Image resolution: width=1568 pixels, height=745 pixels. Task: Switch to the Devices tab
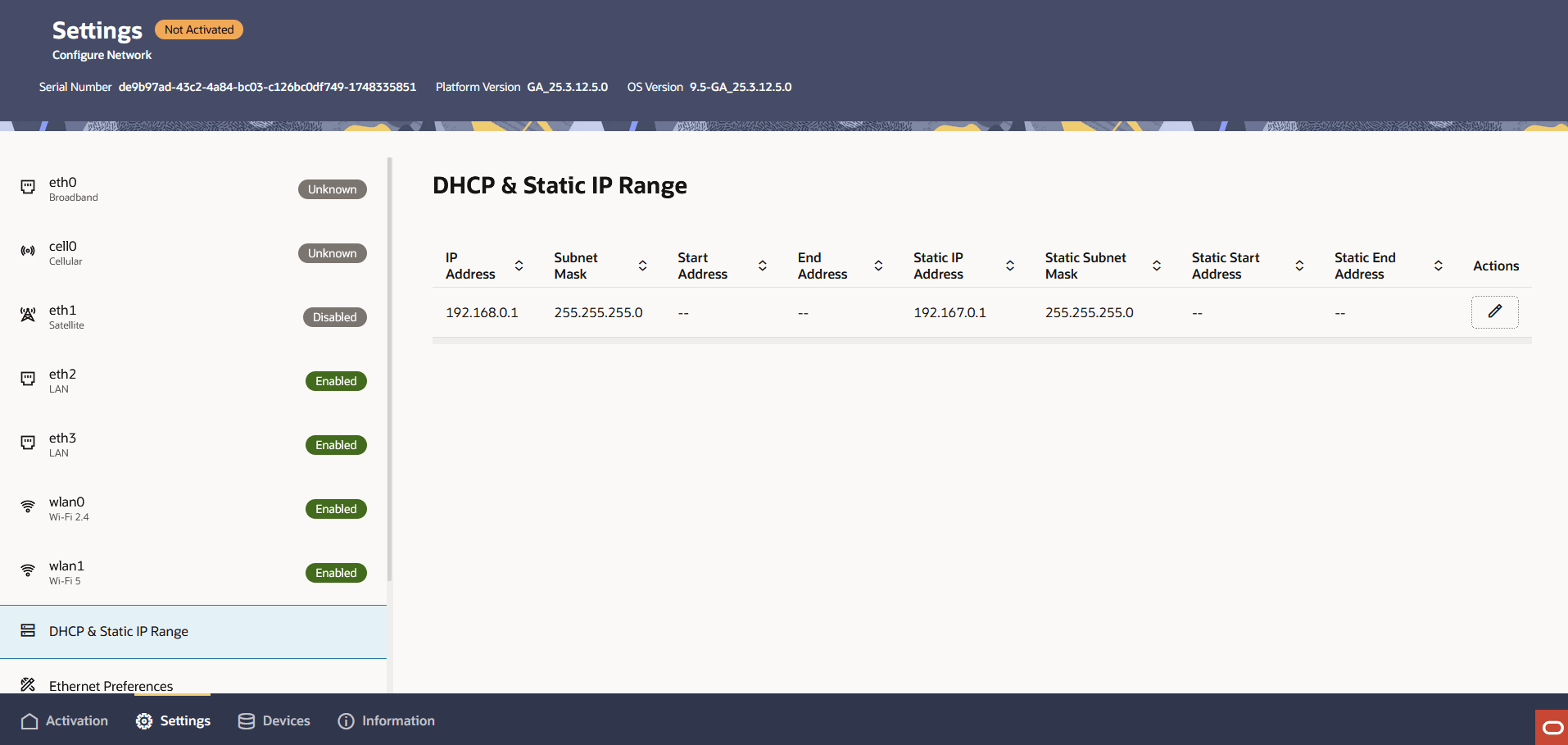pos(274,721)
